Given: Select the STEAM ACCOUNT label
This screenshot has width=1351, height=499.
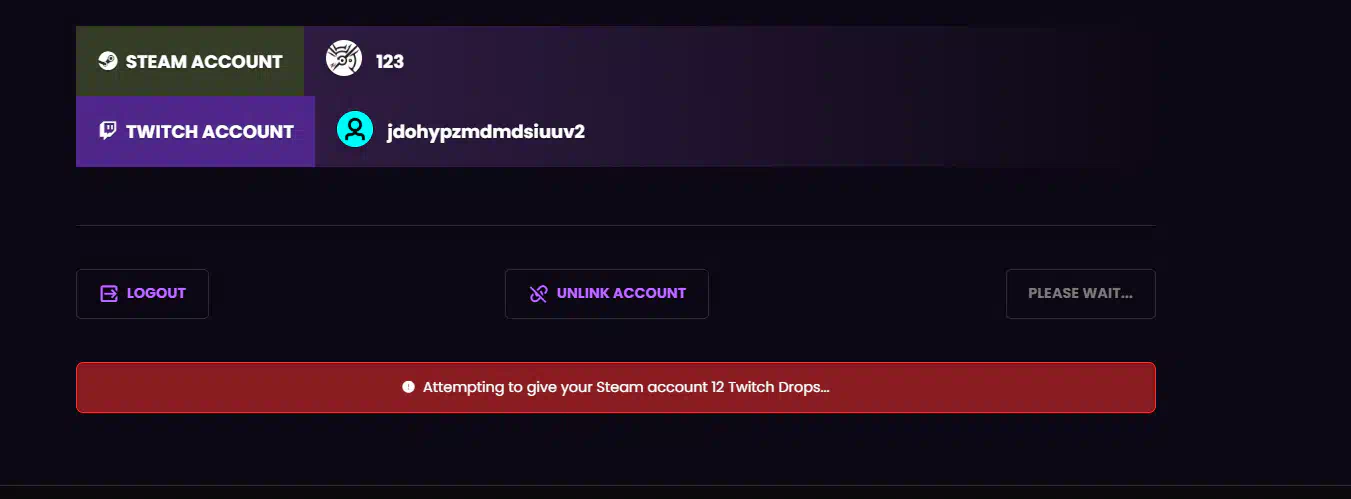Looking at the screenshot, I should pos(204,61).
